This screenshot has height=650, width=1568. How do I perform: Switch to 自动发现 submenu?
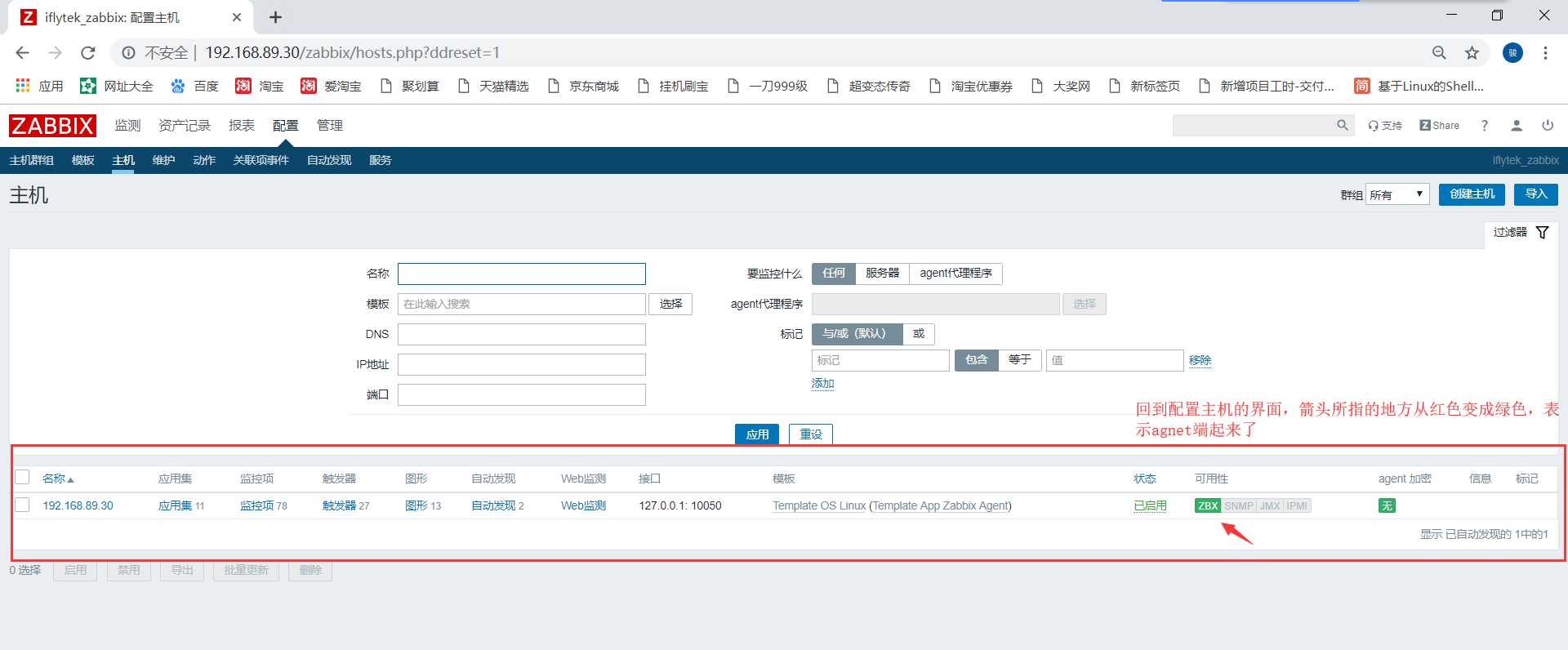(329, 161)
